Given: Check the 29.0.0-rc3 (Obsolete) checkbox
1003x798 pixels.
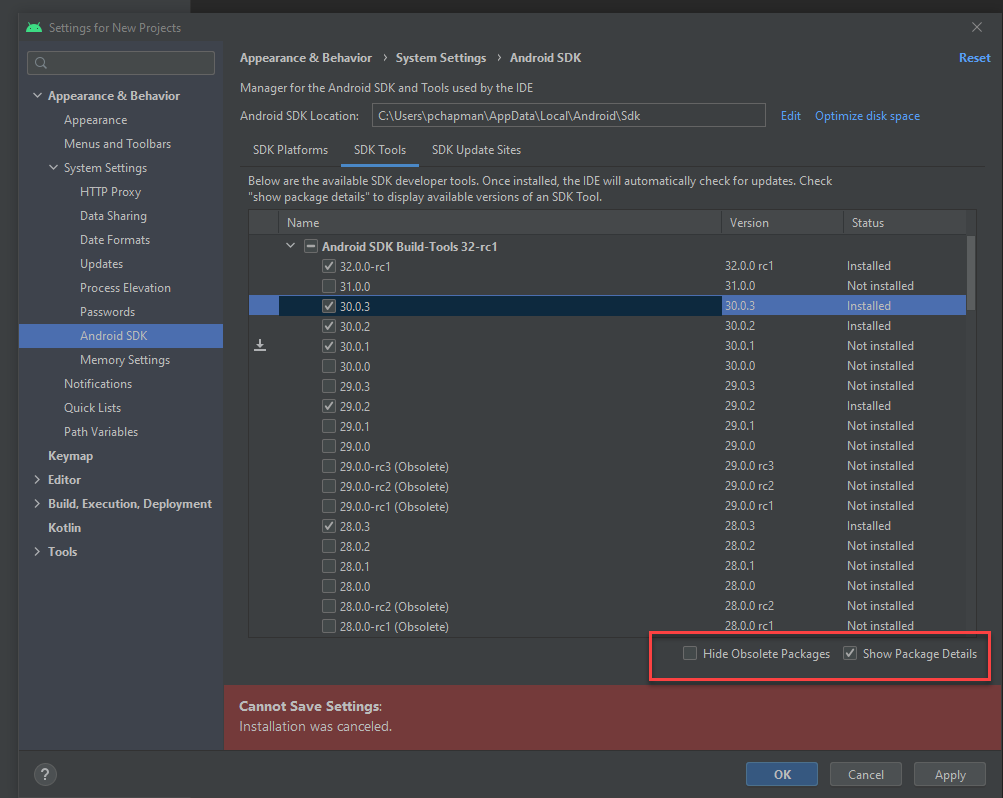Looking at the screenshot, I should [329, 466].
